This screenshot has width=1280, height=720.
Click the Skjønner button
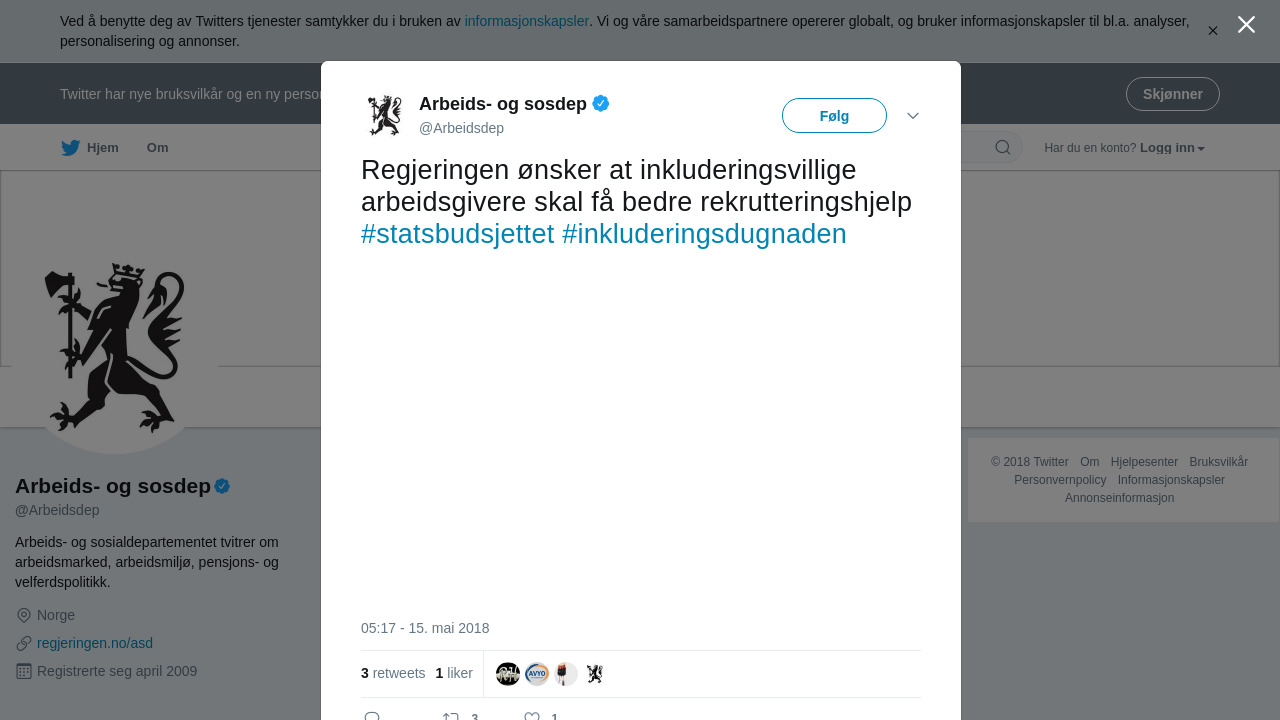pyautogui.click(x=1172, y=94)
